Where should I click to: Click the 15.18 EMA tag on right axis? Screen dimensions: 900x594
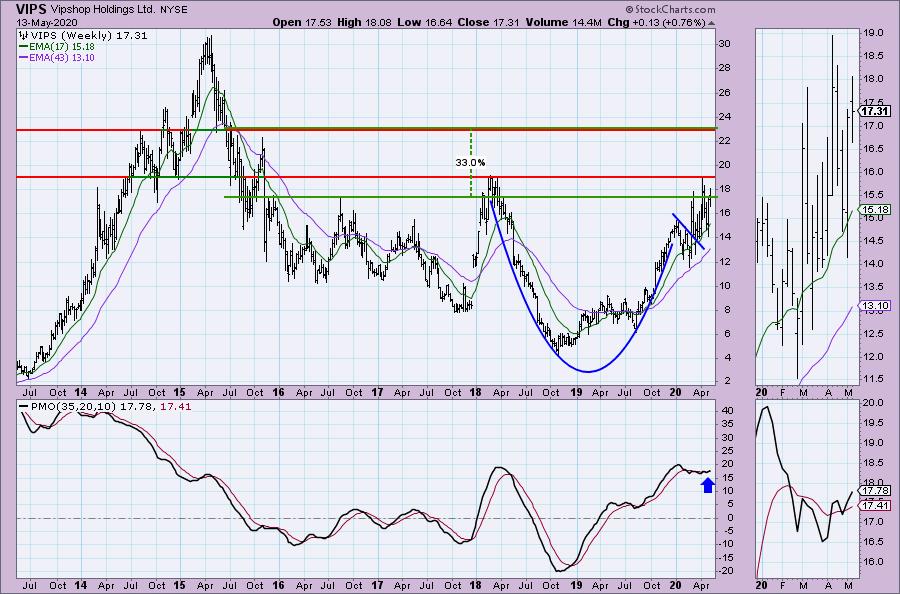pyautogui.click(x=875, y=209)
